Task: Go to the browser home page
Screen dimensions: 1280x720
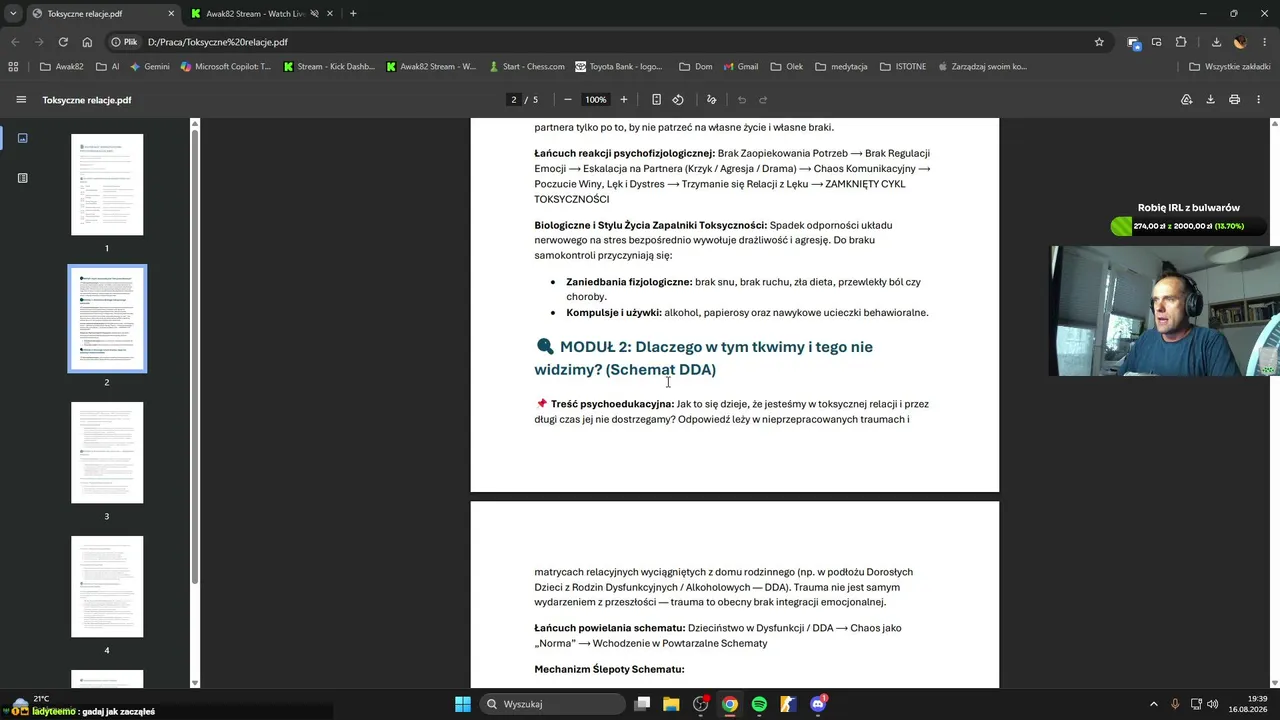Action: 87,42
